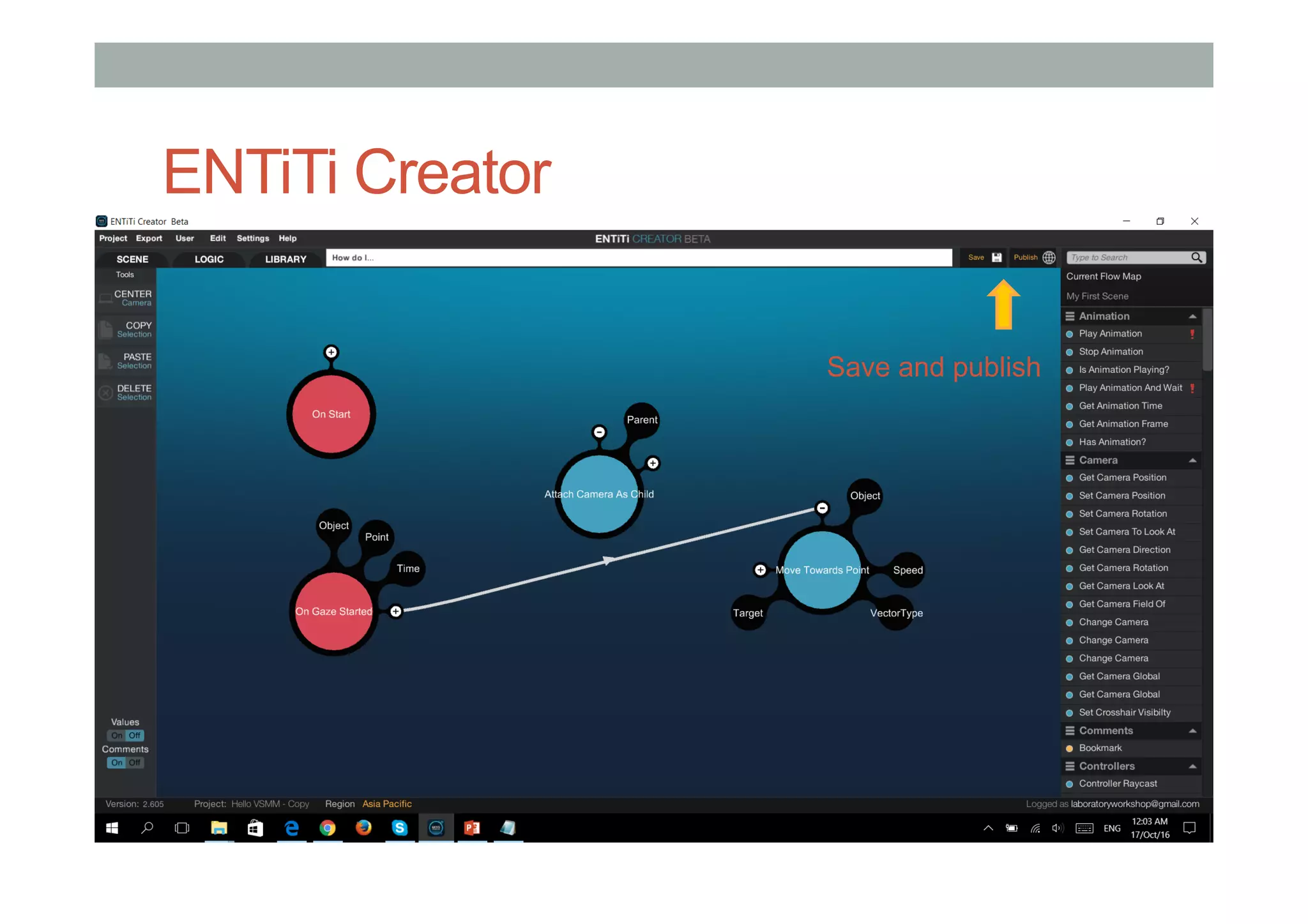Screen dimensions: 1308x924
Task: Click the Copy Selection tool
Action: 126,329
